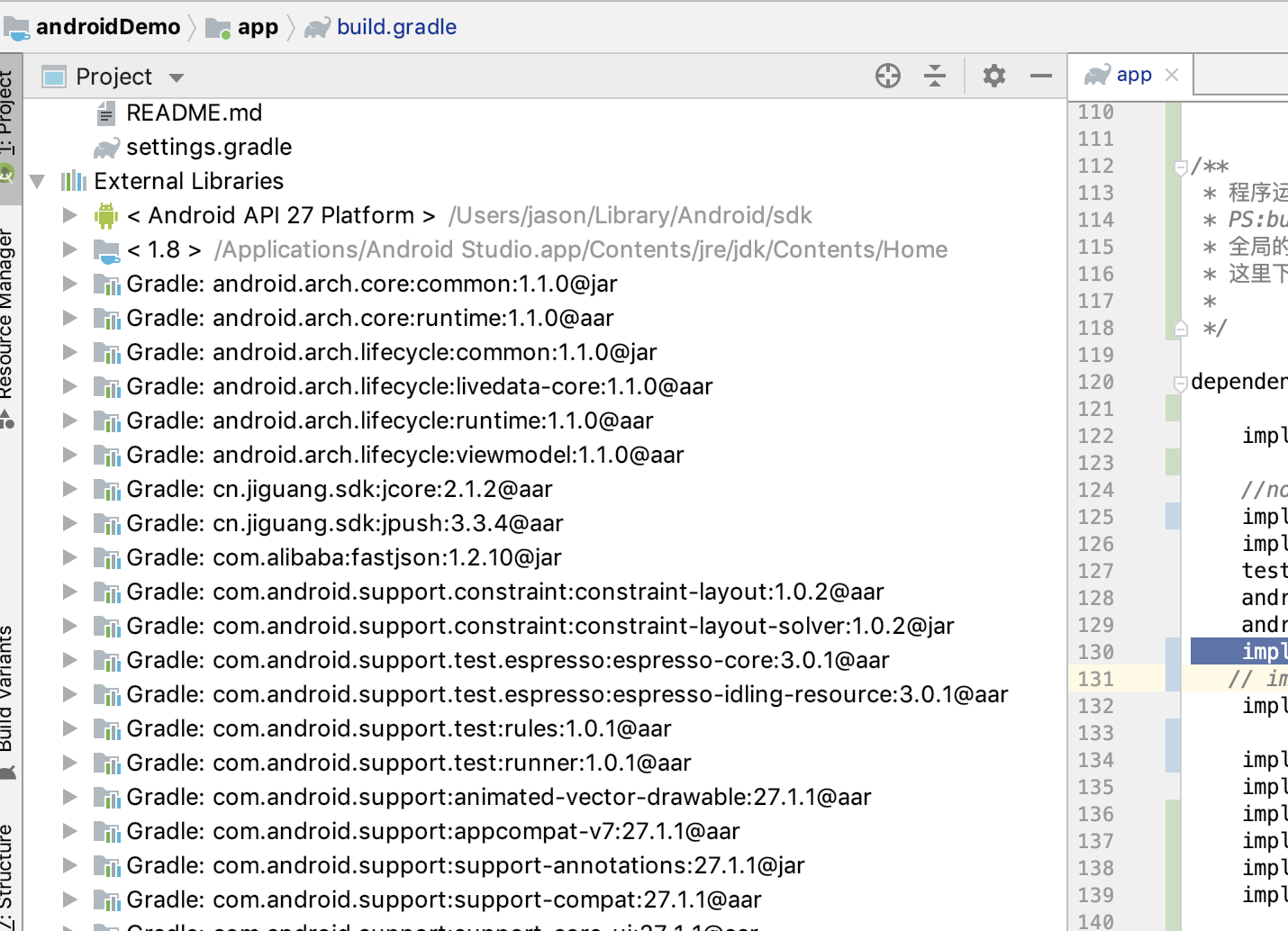Click the app tab's Gradle elephant icon
This screenshot has height=931, width=1288.
coord(1097,75)
